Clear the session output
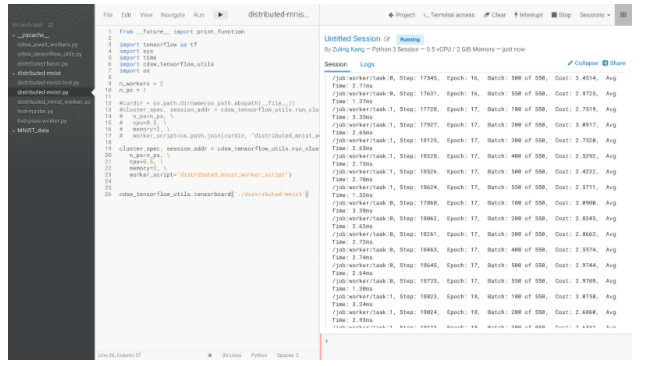Viewport: 666px width, 366px height. 494,15
